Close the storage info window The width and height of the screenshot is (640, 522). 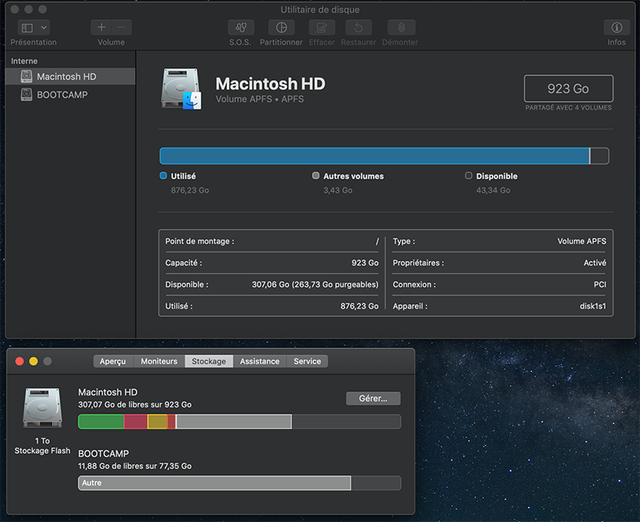coord(19,361)
